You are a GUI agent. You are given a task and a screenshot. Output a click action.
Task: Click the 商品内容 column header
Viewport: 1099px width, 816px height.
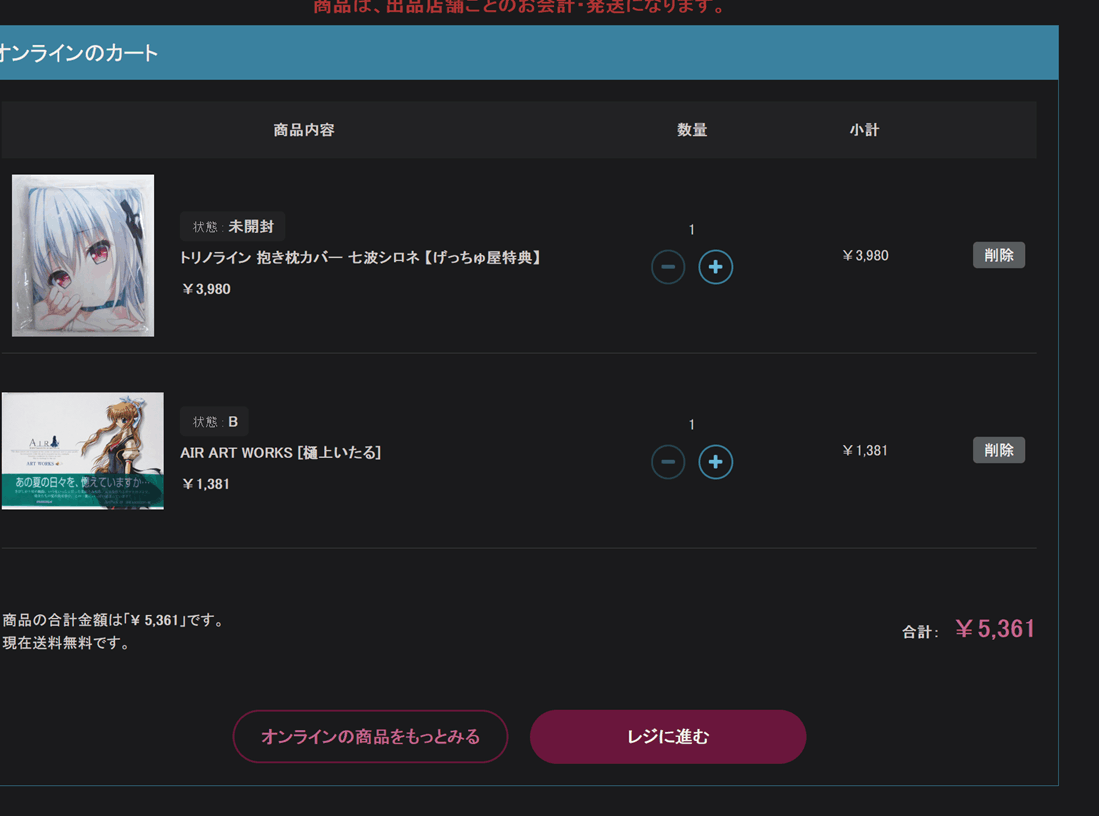(x=304, y=130)
